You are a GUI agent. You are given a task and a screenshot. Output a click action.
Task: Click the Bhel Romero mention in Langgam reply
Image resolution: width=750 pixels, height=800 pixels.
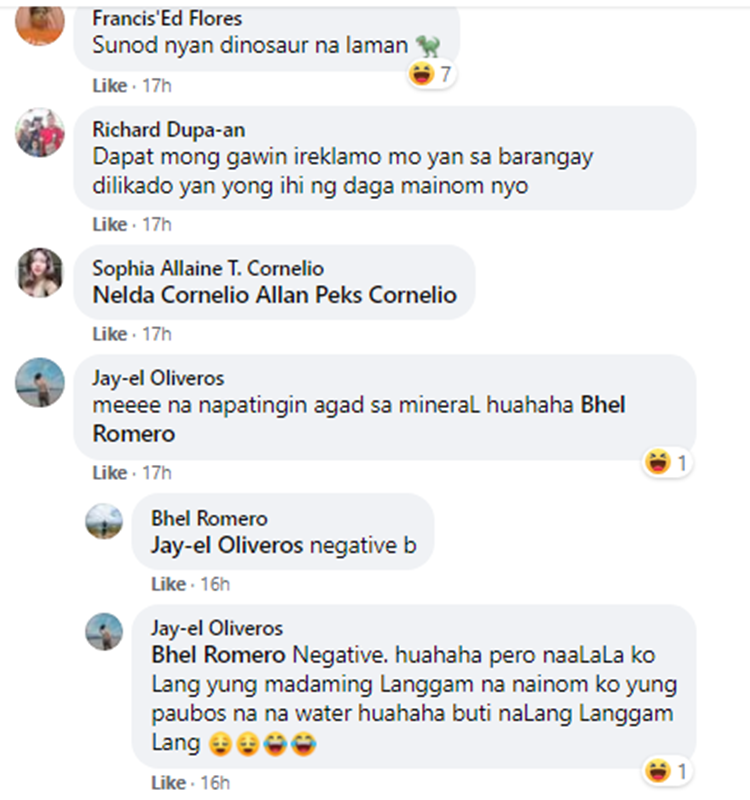(218, 655)
